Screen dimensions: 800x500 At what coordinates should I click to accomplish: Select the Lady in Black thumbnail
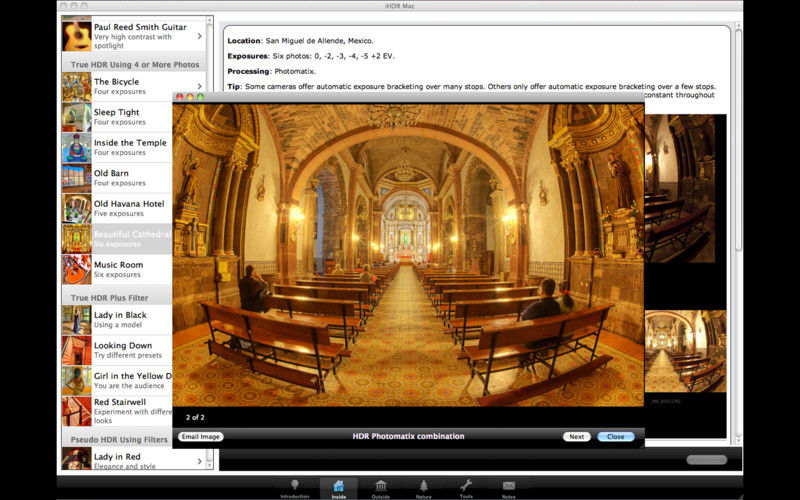pos(77,320)
